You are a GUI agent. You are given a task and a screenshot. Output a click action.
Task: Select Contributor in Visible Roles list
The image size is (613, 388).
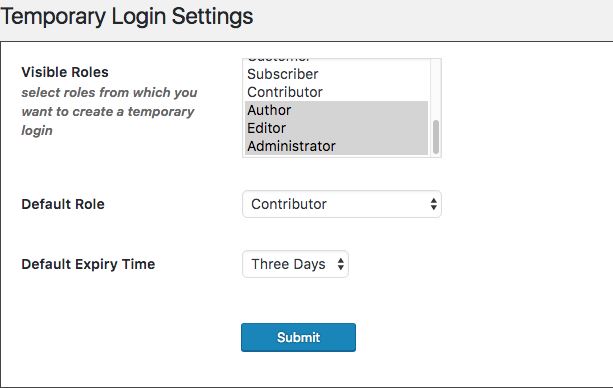click(336, 92)
